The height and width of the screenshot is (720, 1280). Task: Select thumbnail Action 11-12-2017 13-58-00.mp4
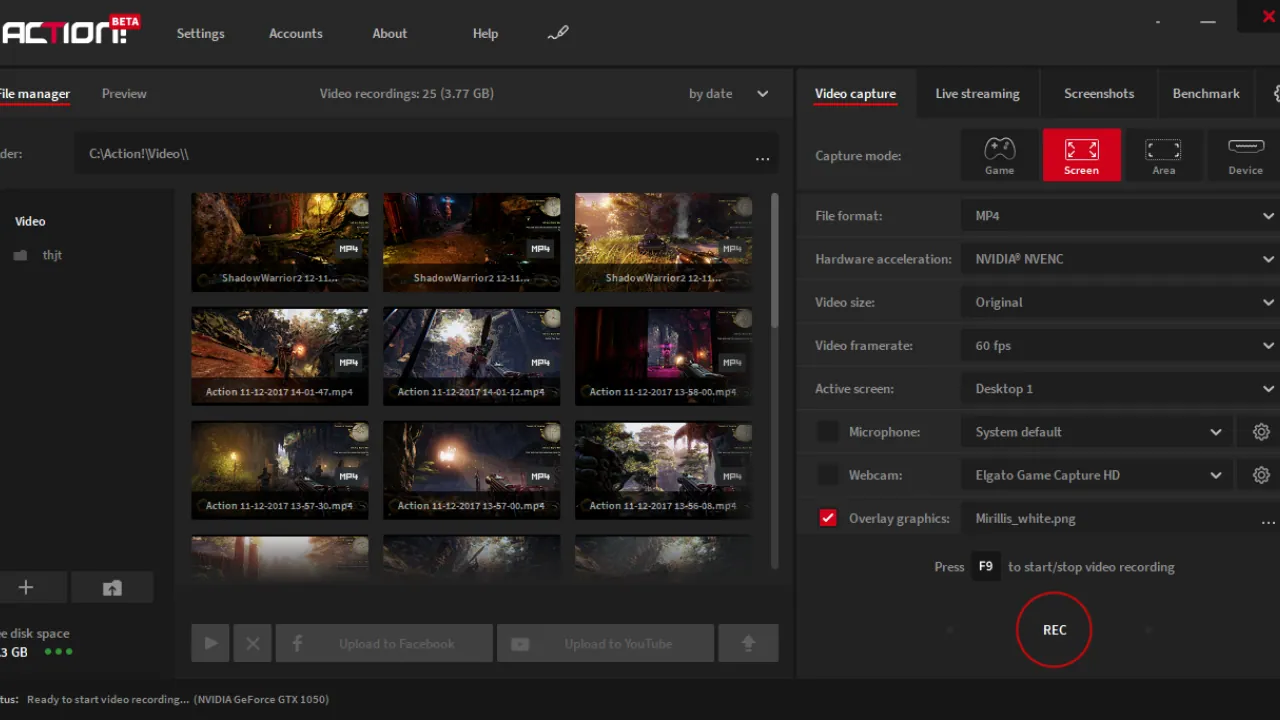tap(664, 356)
